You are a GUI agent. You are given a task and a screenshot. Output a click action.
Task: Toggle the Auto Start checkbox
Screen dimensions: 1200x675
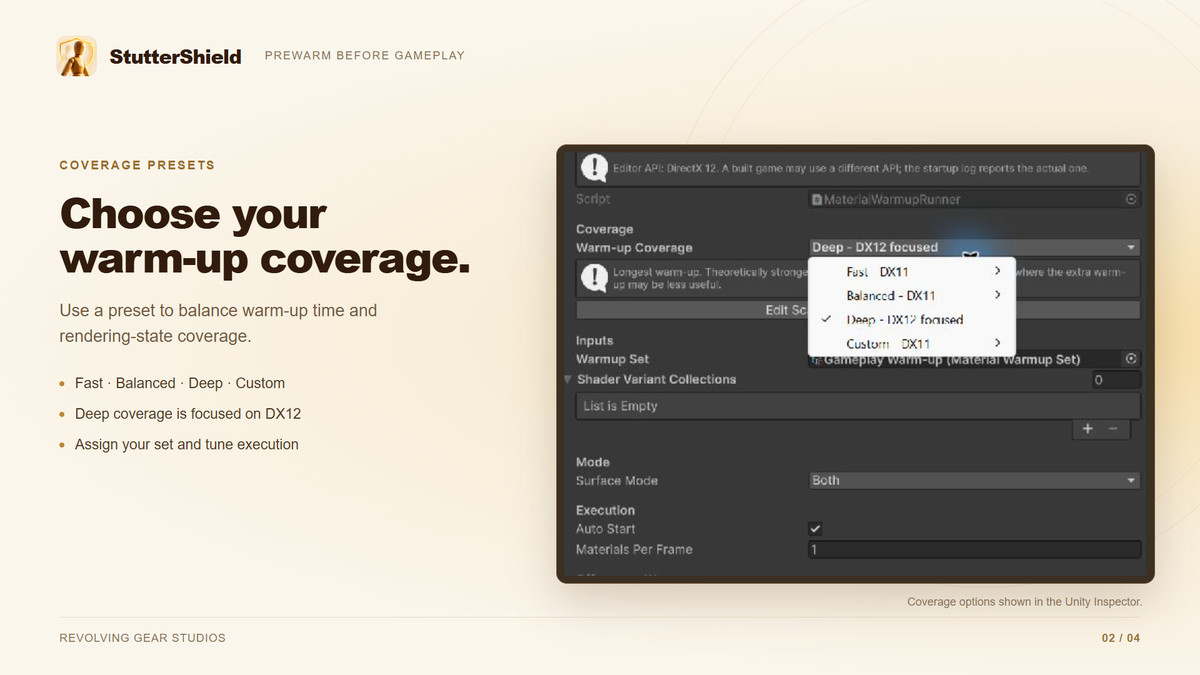(815, 529)
